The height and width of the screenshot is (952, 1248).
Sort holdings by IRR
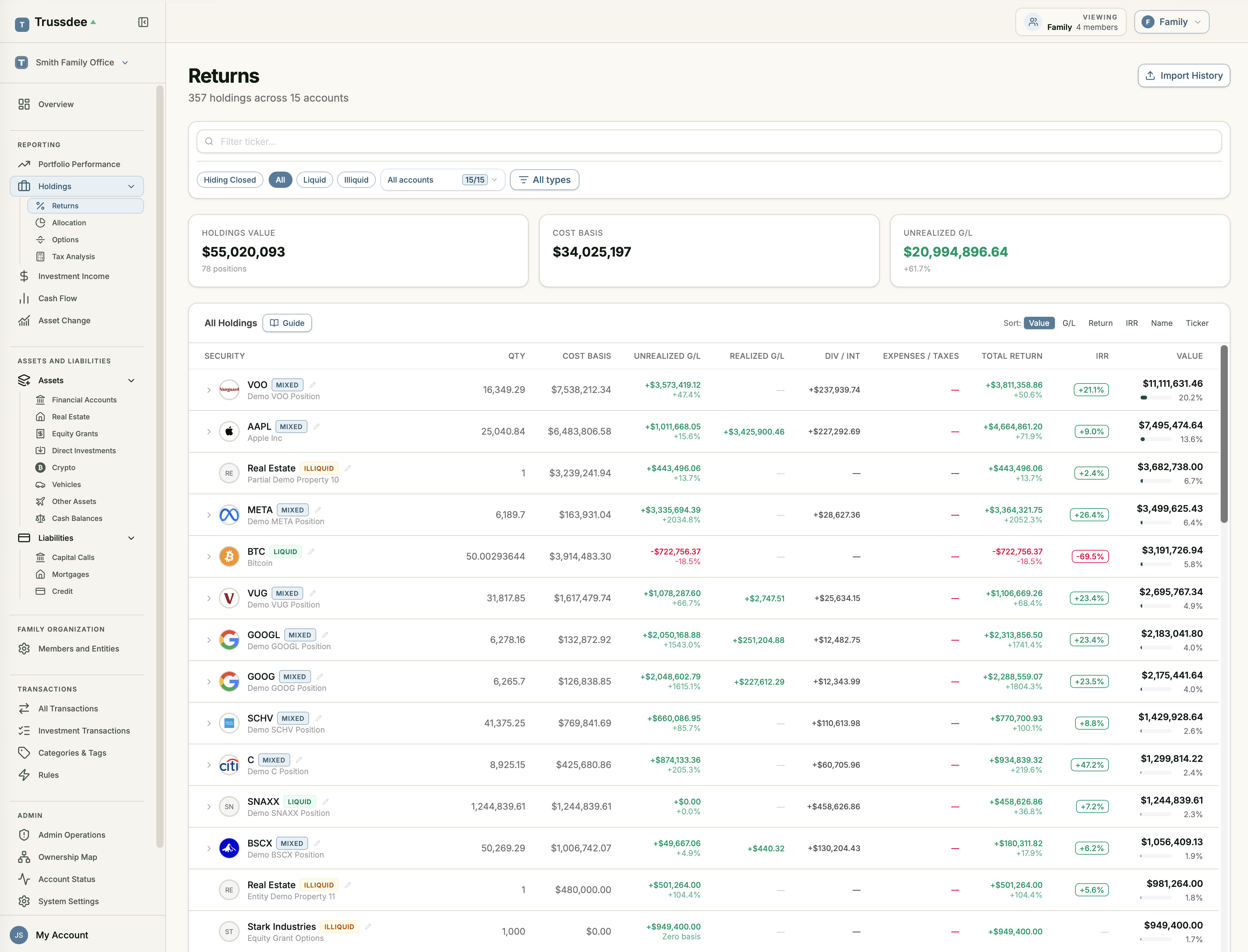(1131, 323)
